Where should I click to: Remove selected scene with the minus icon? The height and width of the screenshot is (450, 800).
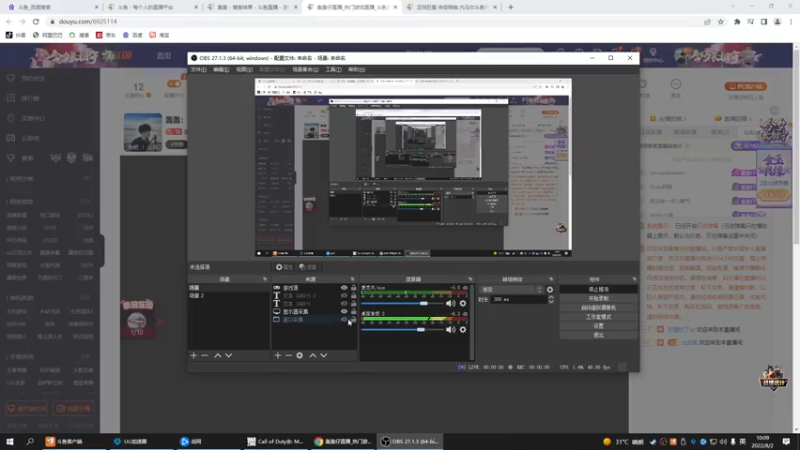[x=205, y=355]
